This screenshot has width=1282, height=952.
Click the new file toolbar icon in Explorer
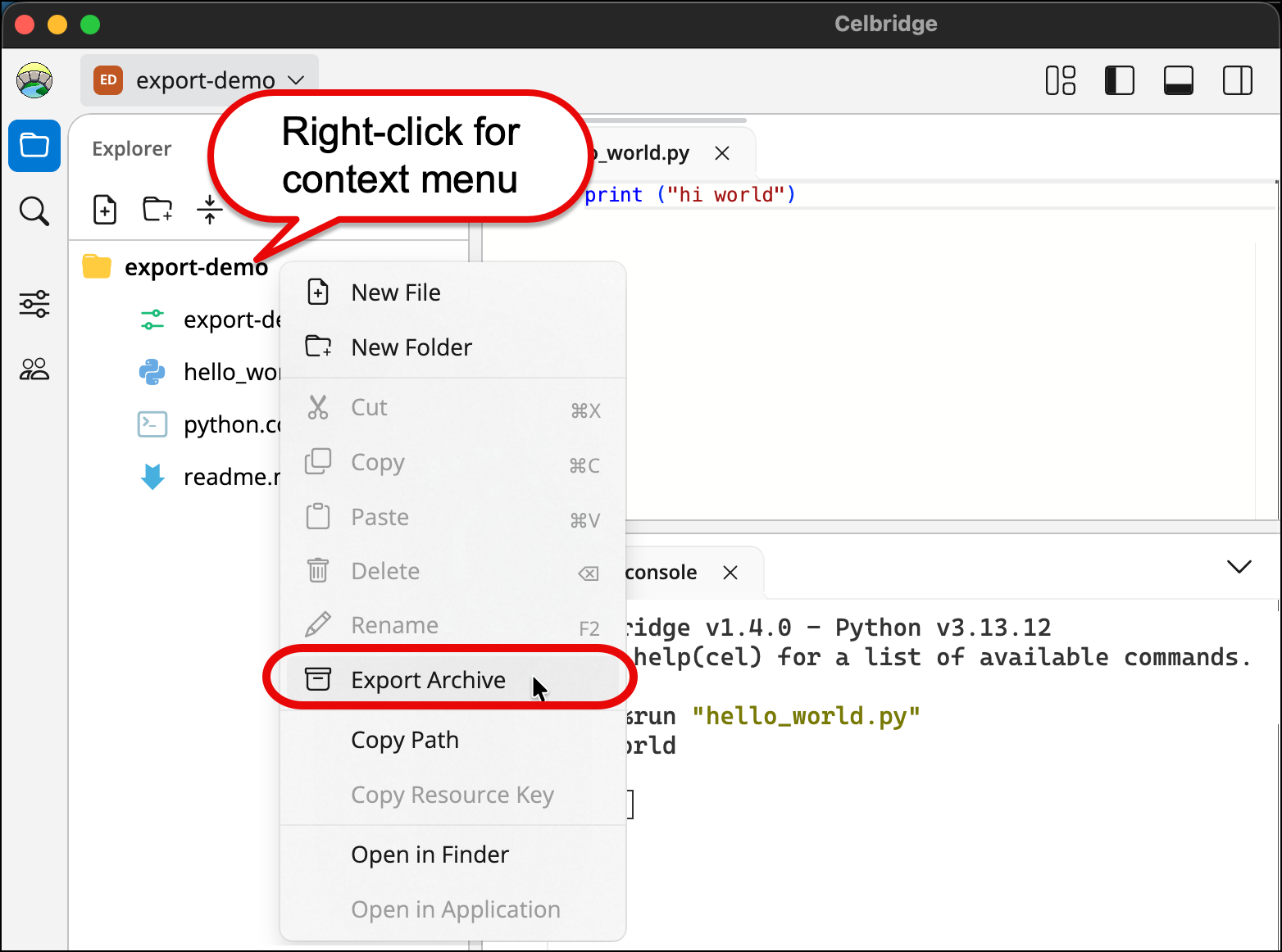105,210
